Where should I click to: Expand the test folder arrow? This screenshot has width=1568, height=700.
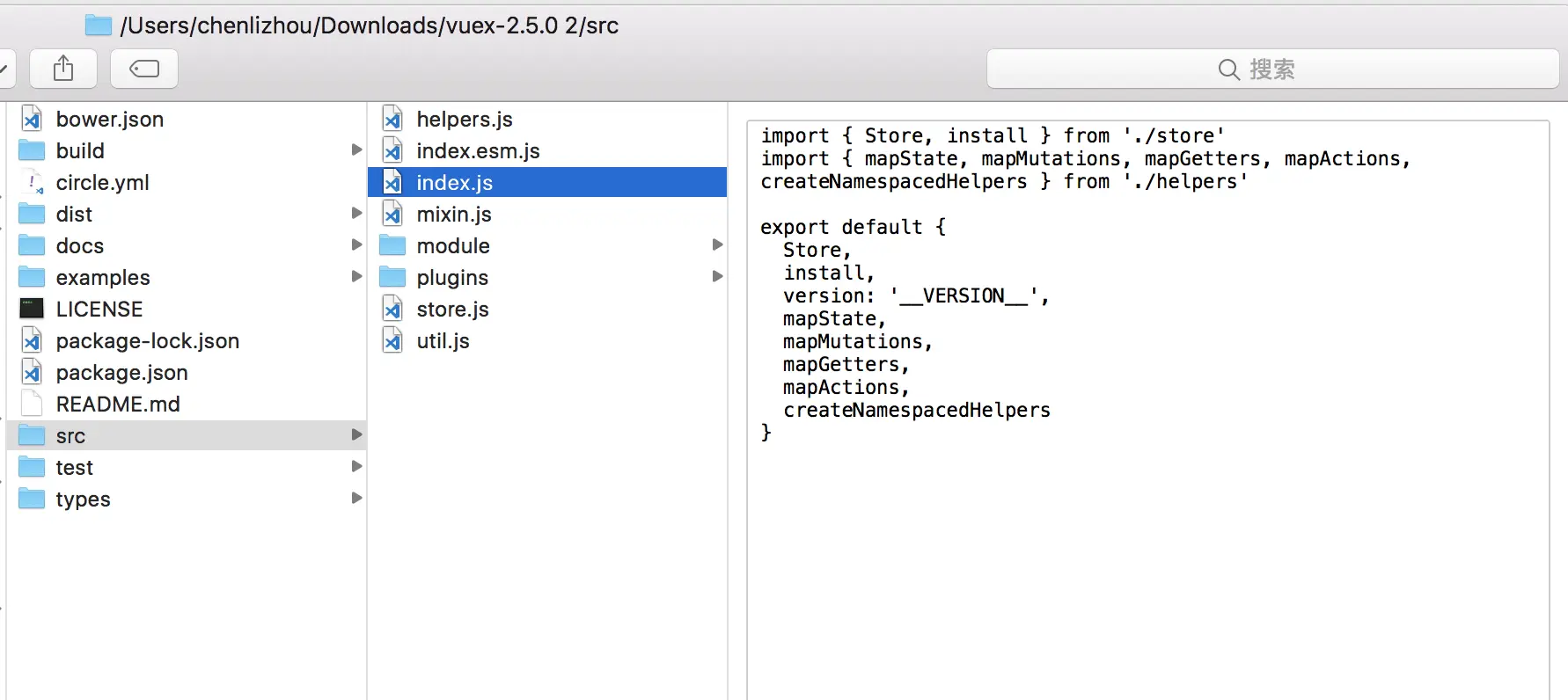tap(356, 466)
